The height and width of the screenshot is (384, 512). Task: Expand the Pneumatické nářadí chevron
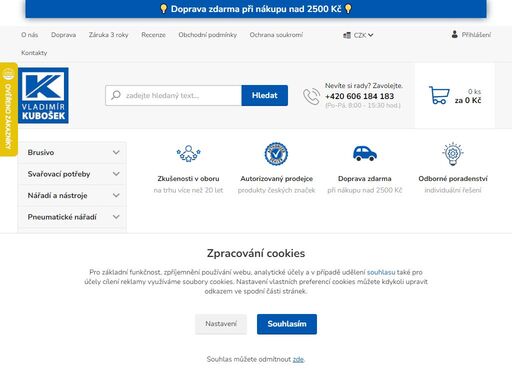coord(116,217)
